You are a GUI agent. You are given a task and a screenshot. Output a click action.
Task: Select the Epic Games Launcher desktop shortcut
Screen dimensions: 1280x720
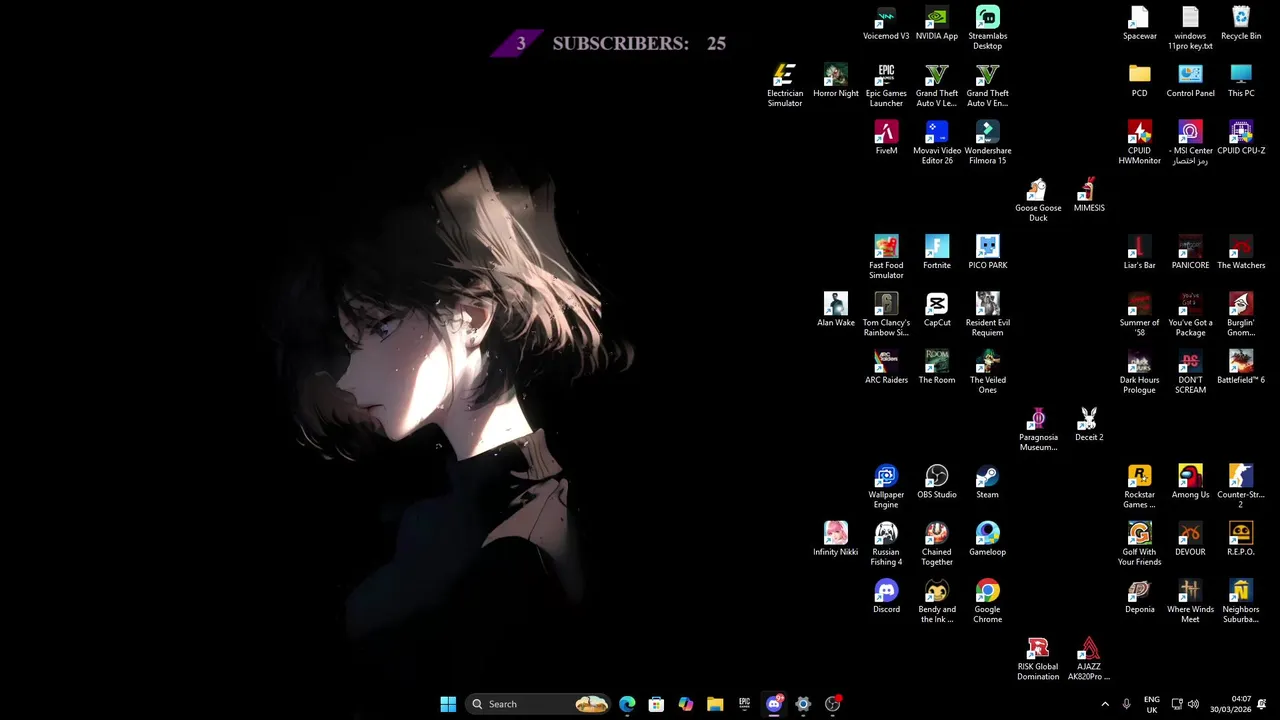click(x=886, y=86)
